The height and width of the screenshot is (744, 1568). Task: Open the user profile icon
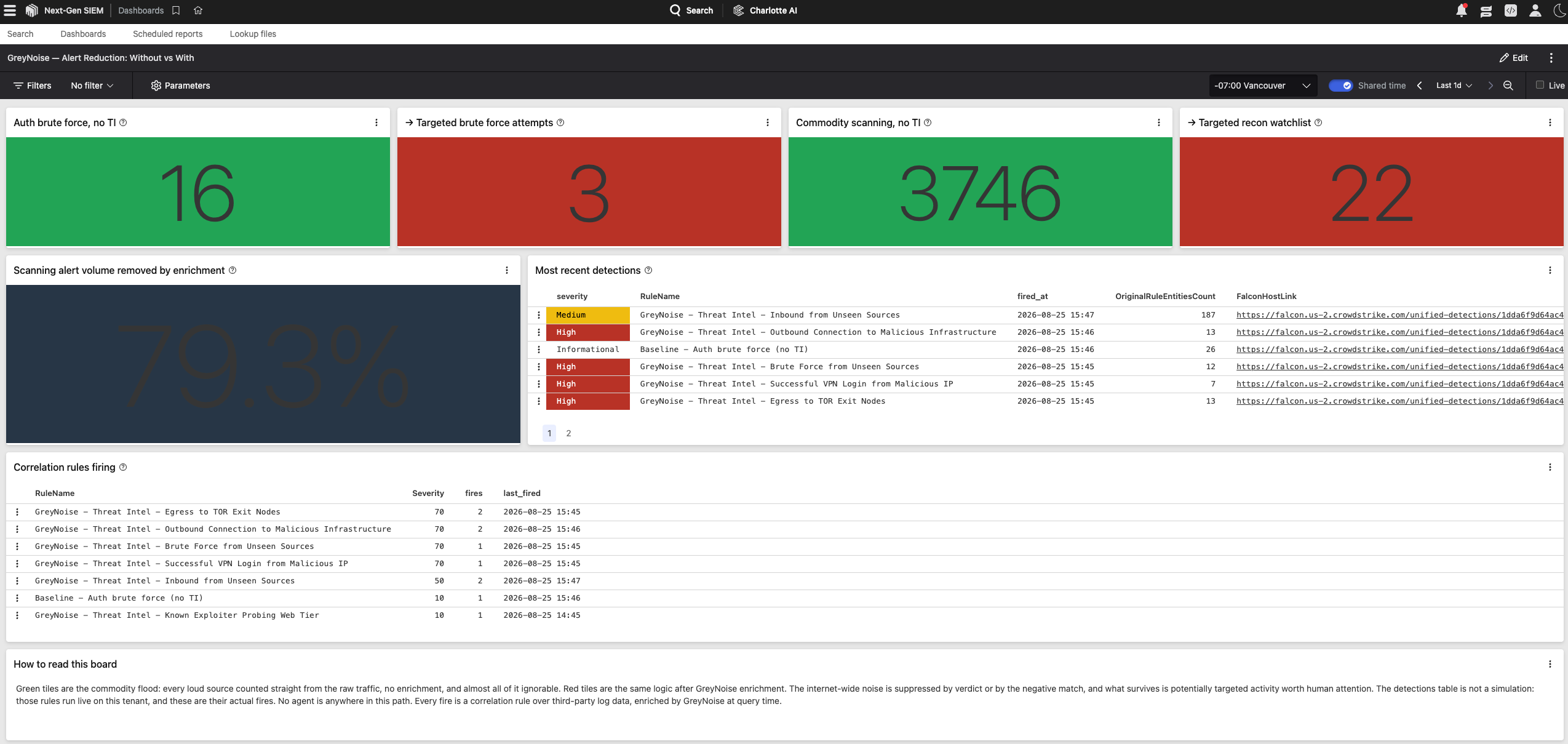[x=1535, y=10]
